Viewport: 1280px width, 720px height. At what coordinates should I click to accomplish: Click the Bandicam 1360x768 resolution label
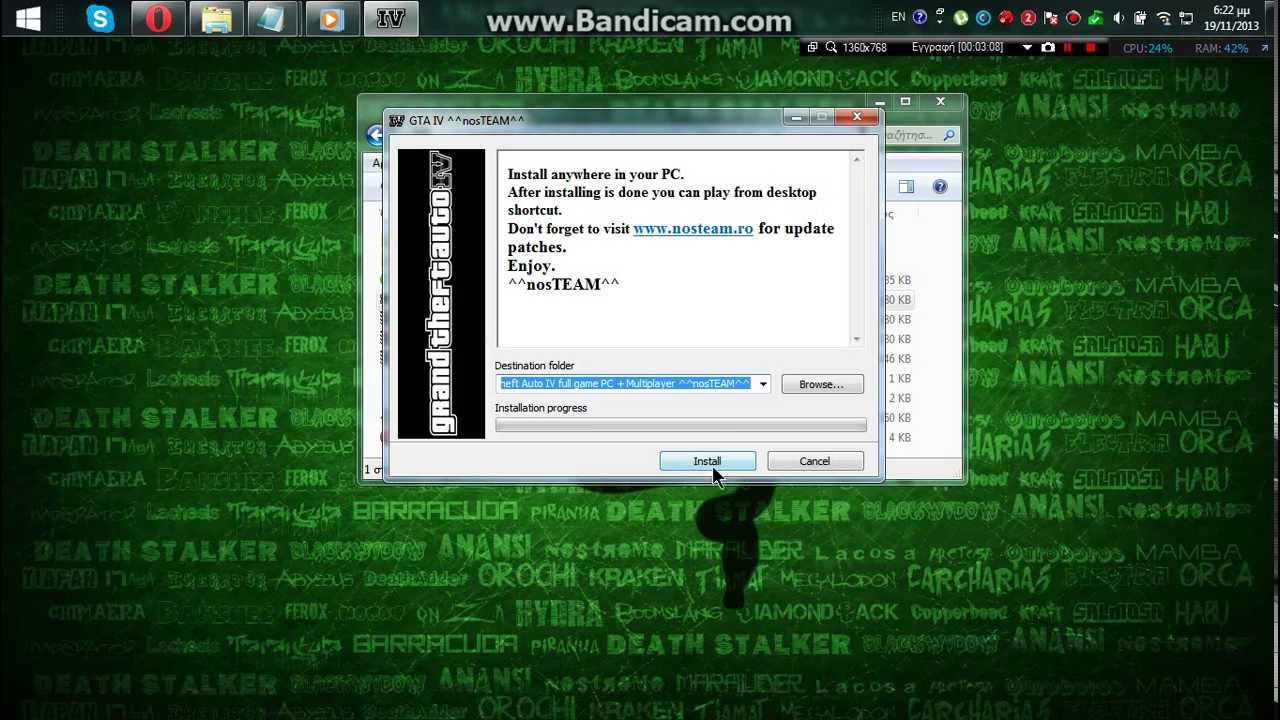865,48
